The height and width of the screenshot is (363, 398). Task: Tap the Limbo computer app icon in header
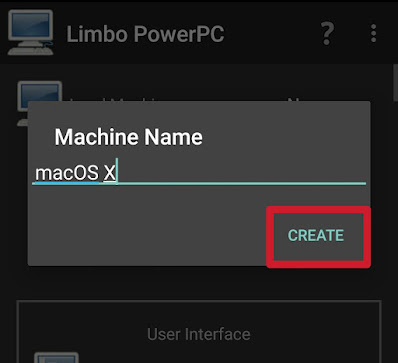coord(31,33)
